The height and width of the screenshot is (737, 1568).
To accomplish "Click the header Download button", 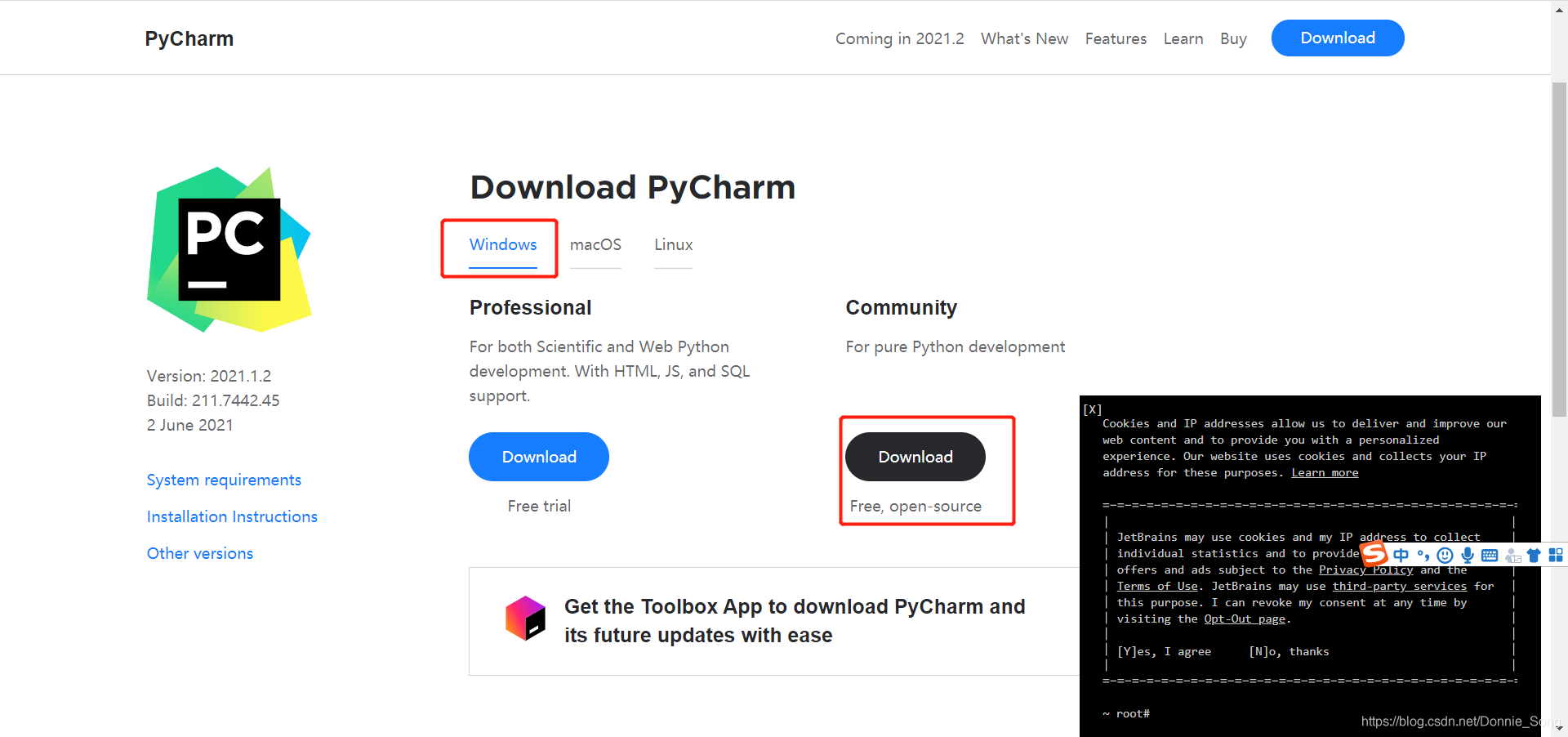I will tap(1338, 38).
